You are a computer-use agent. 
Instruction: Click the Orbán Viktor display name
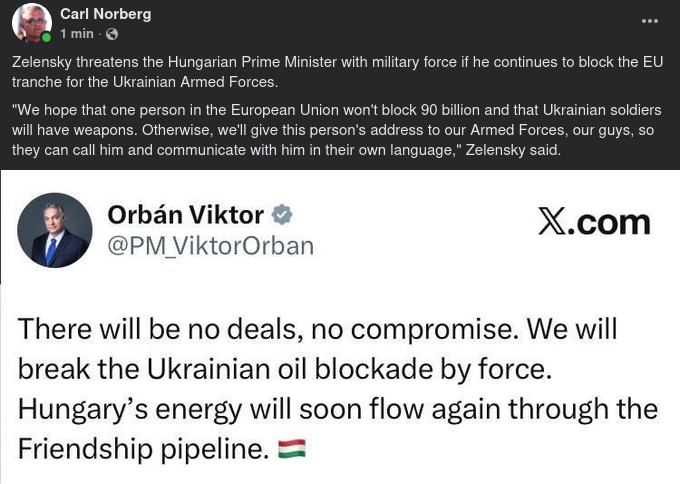pos(185,214)
